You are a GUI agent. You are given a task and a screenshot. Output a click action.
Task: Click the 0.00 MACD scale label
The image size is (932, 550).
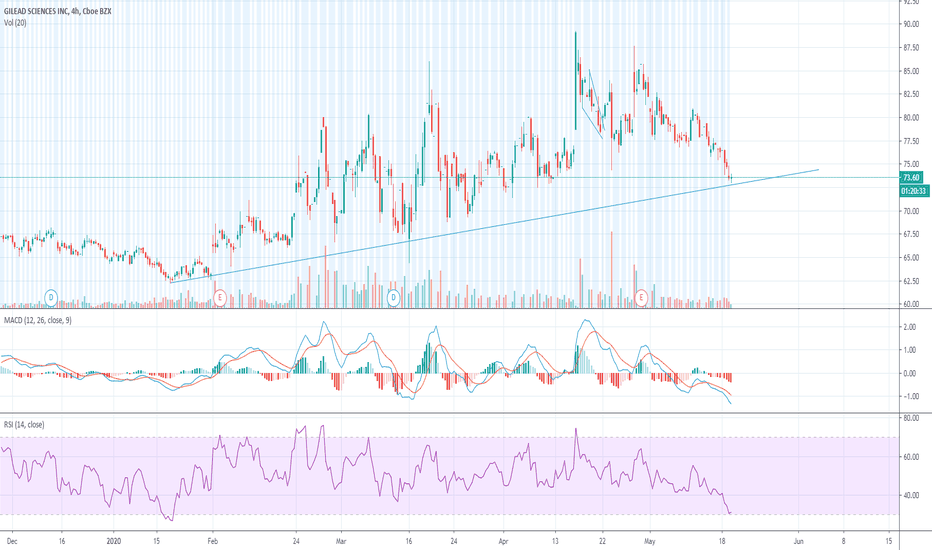[x=909, y=373]
